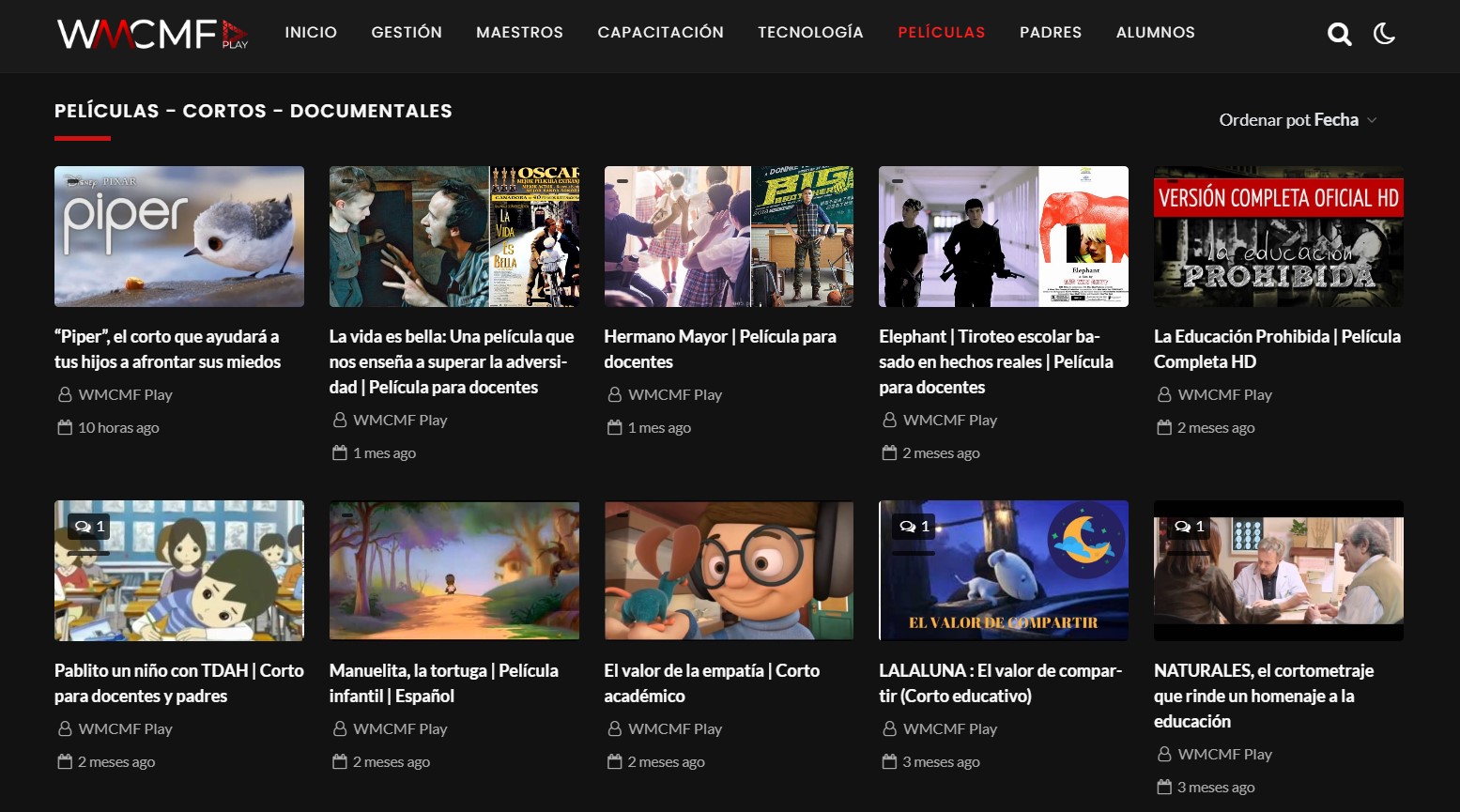
Task: Go to the Capacitación menu
Action: (x=660, y=32)
